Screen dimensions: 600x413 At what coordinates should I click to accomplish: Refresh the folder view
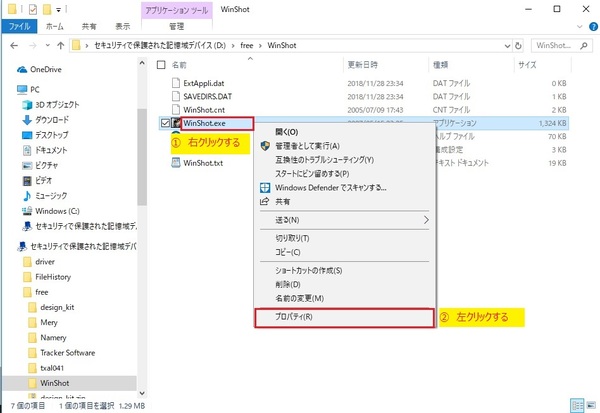tap(518, 46)
